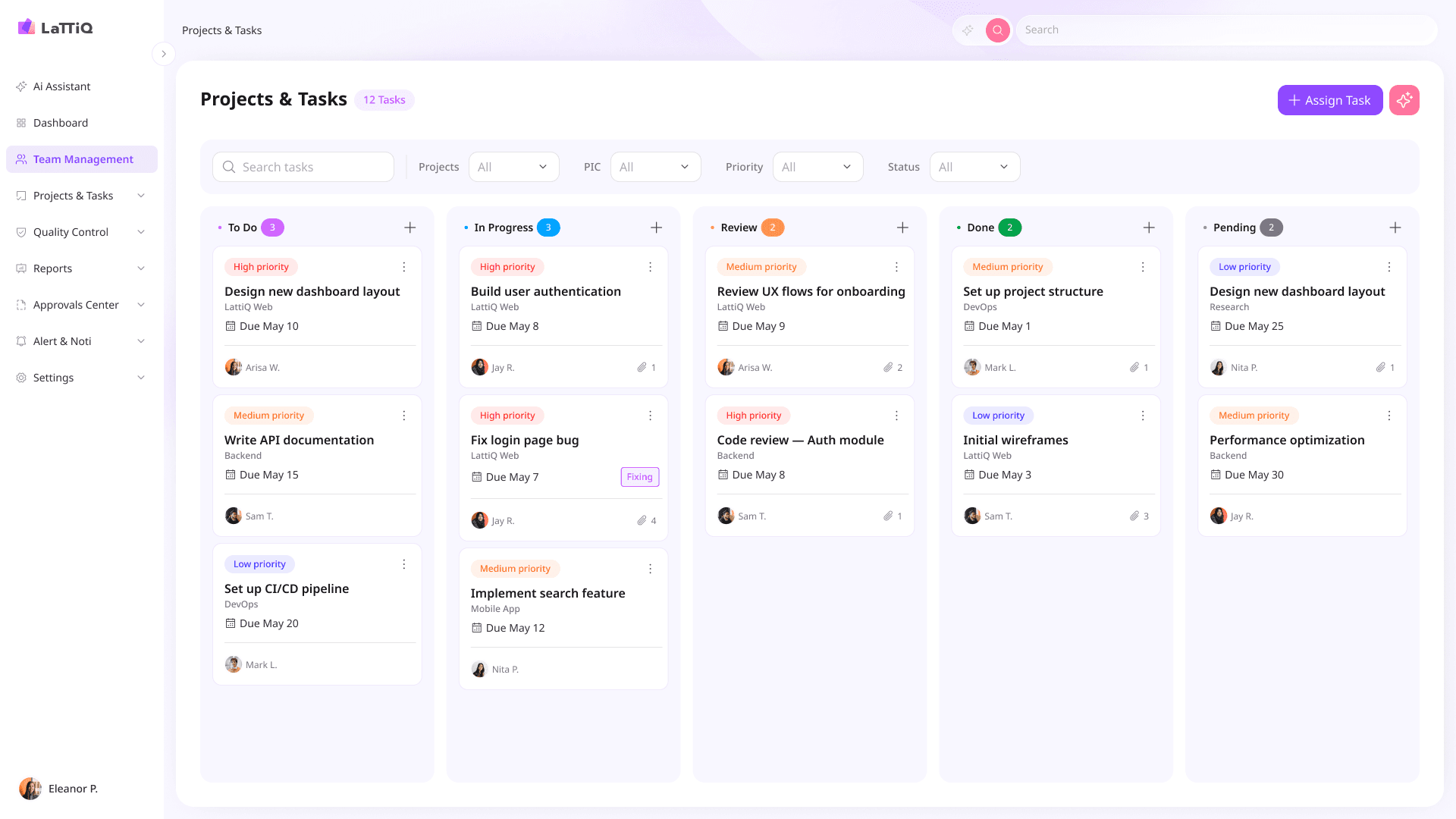Open options for Write API documentation card
1456x819 pixels.
click(x=404, y=416)
